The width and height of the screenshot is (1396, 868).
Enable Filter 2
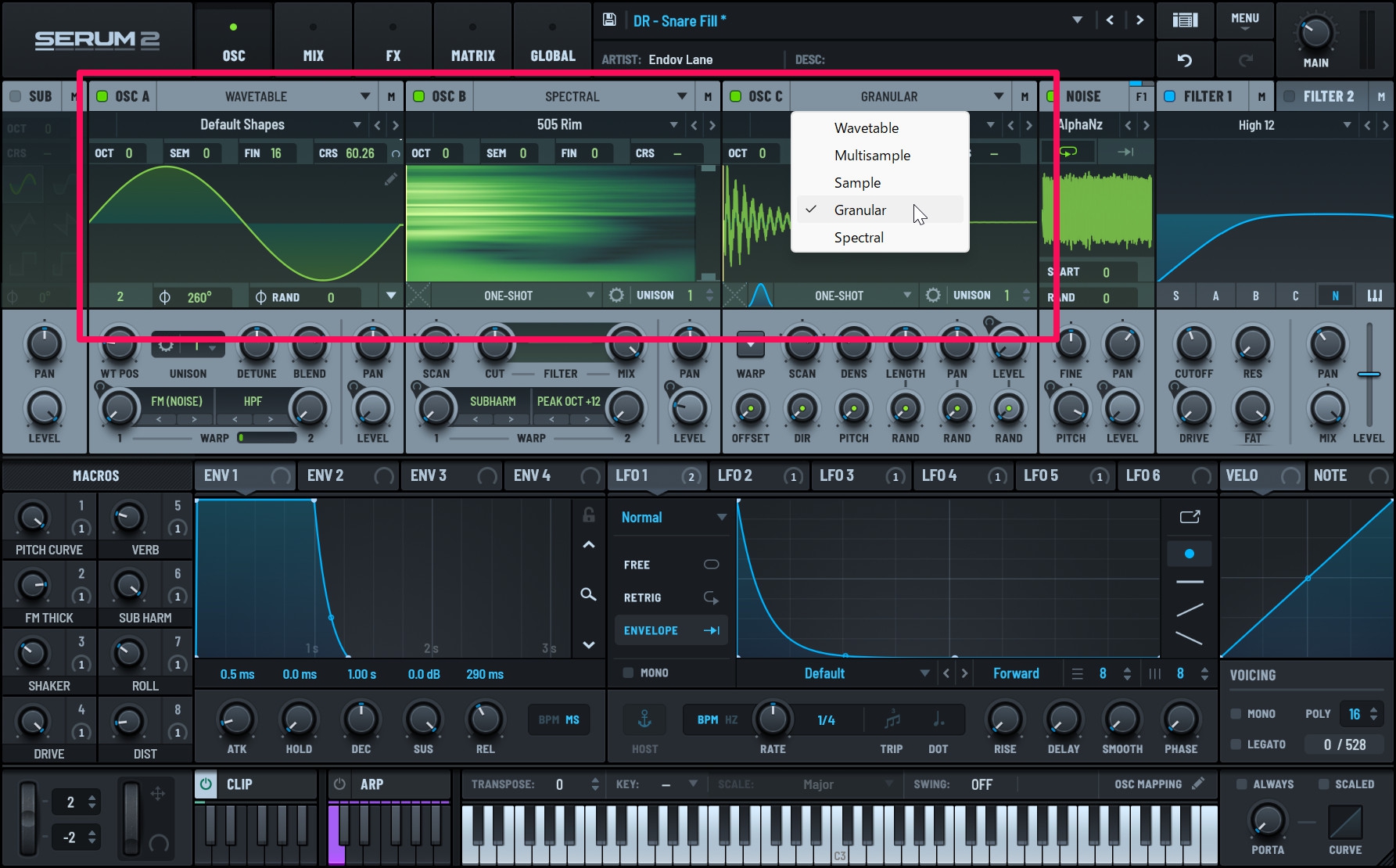1290,96
